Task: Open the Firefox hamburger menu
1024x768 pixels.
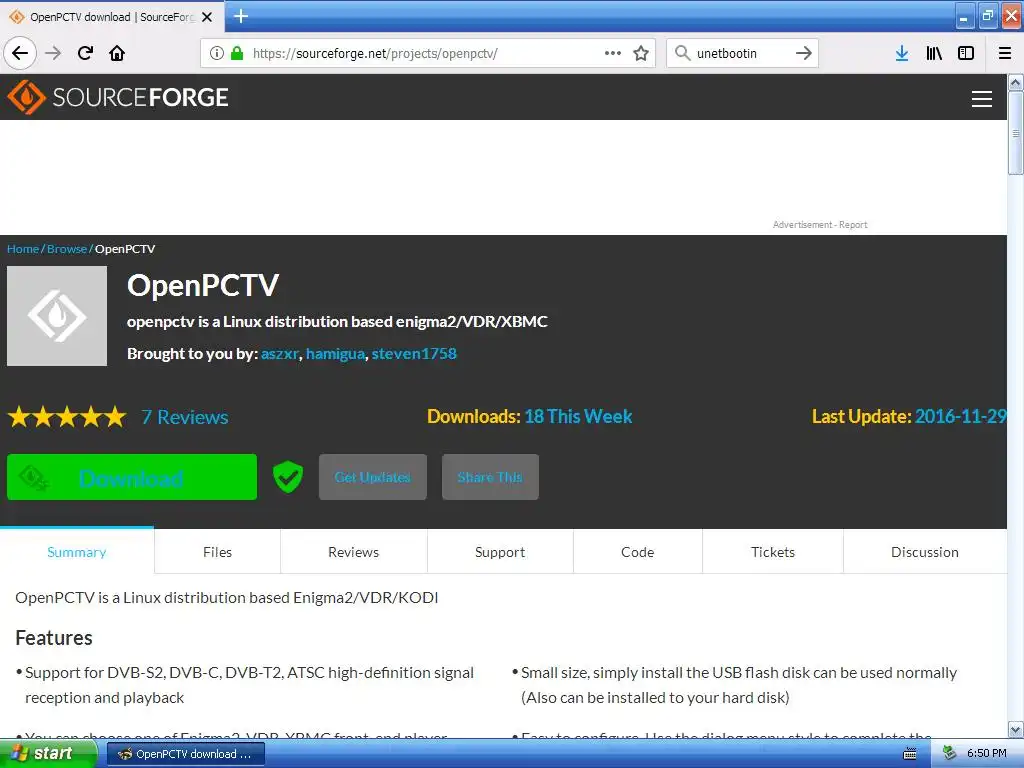Action: click(x=1004, y=53)
